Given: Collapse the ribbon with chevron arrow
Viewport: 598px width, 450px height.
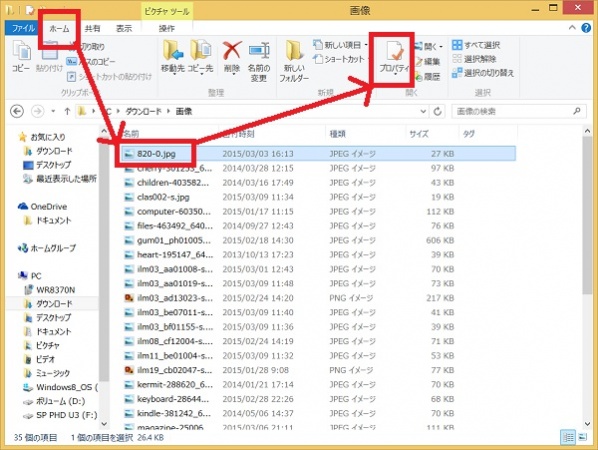Looking at the screenshot, I should pyautogui.click(x=572, y=27).
